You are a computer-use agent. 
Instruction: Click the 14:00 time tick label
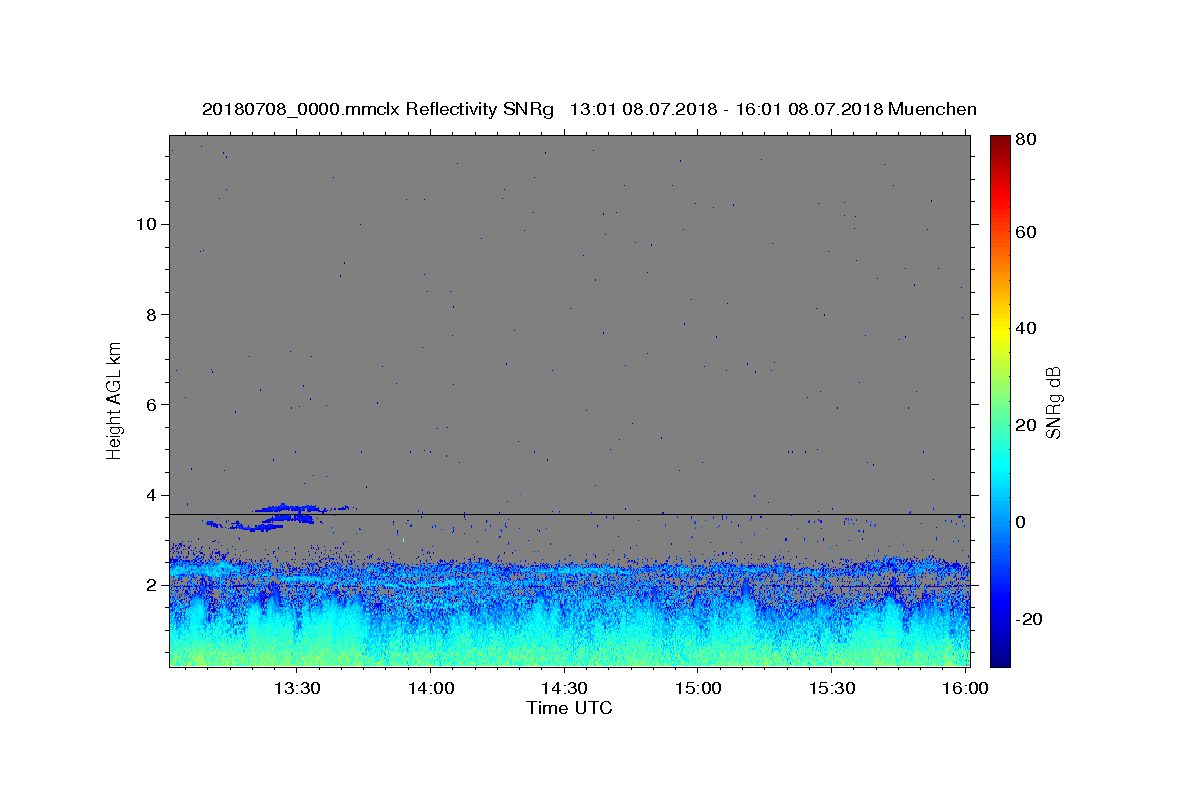(x=431, y=688)
